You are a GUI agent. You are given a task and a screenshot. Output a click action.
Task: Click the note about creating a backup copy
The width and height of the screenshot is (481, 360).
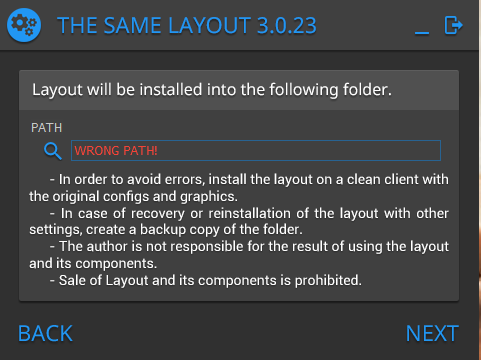click(x=239, y=221)
